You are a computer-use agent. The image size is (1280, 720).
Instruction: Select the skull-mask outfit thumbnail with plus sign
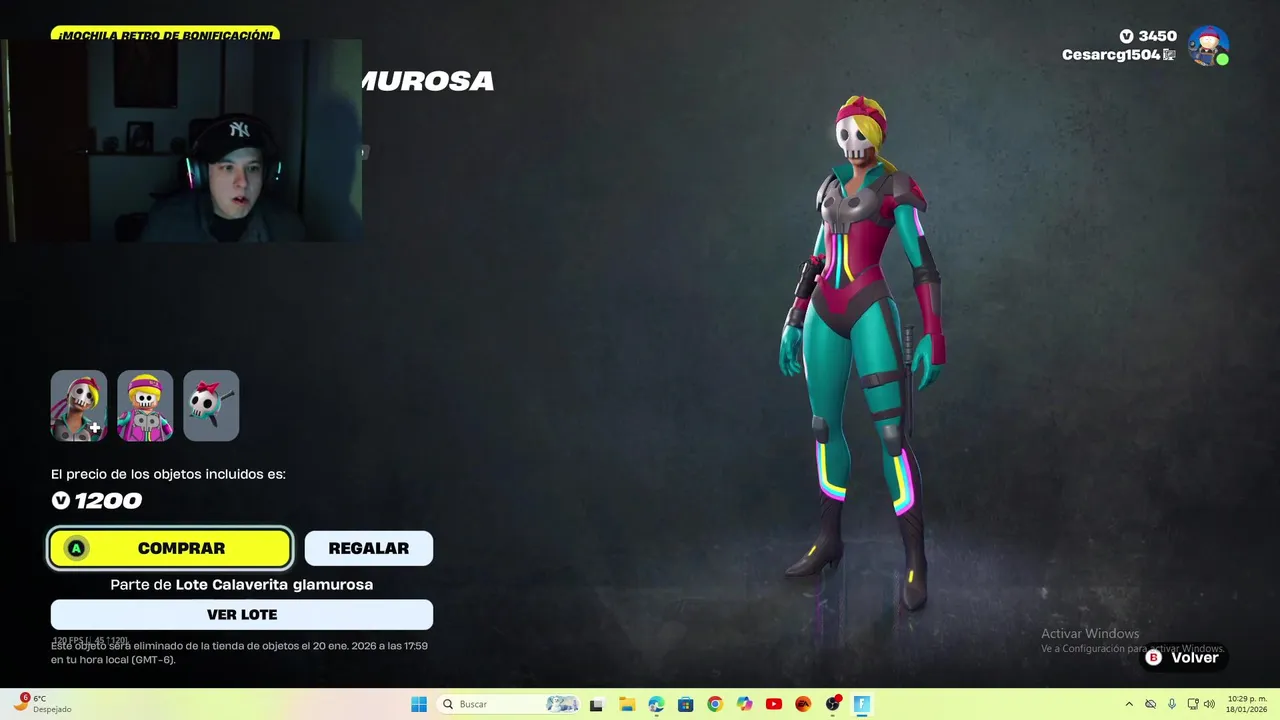(79, 406)
